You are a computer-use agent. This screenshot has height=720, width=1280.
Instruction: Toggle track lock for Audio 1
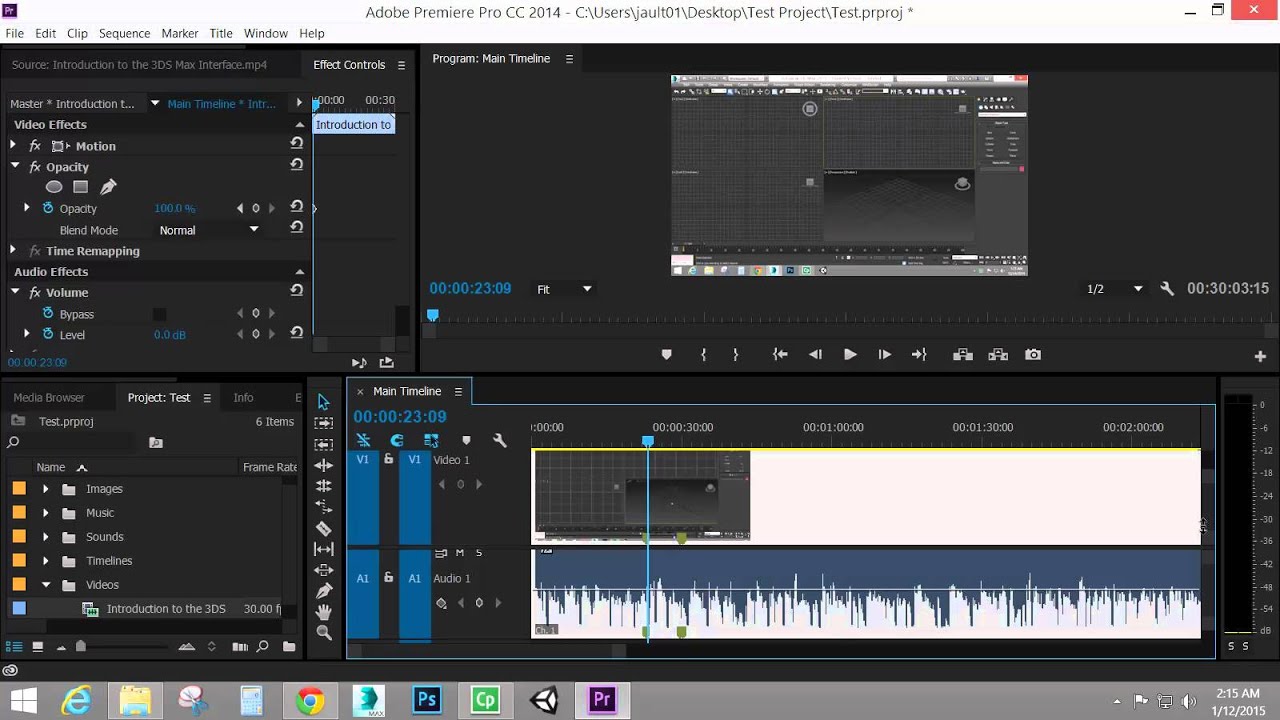389,577
